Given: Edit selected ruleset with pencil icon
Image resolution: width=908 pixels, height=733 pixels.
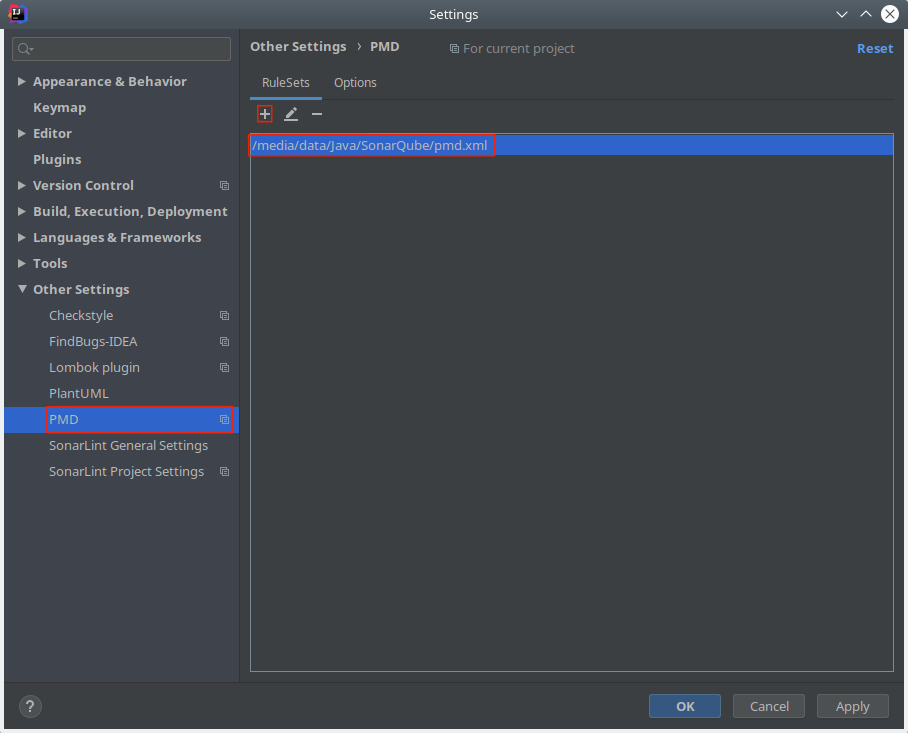Looking at the screenshot, I should click(291, 114).
